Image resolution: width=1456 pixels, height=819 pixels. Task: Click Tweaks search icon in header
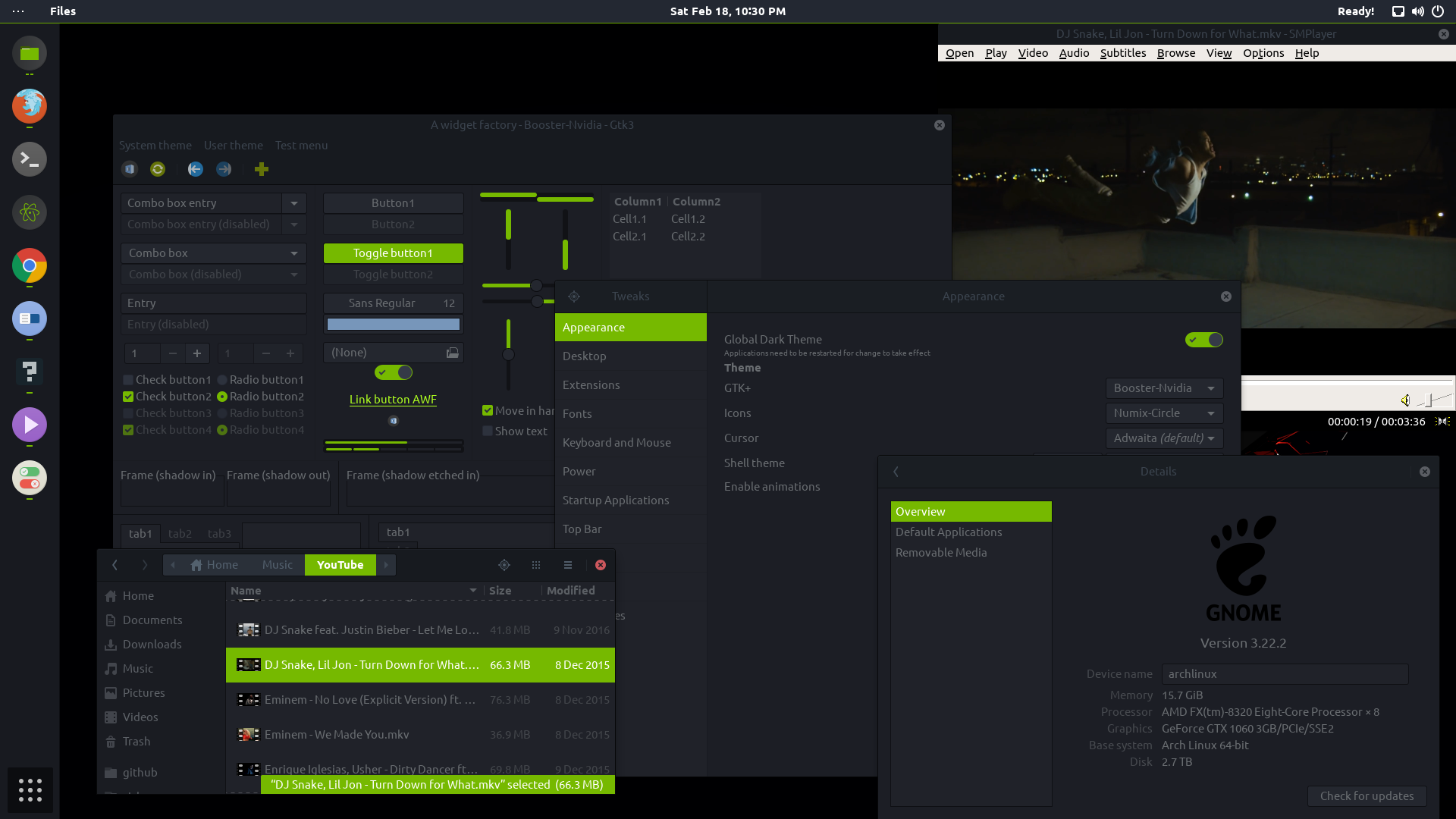click(574, 297)
